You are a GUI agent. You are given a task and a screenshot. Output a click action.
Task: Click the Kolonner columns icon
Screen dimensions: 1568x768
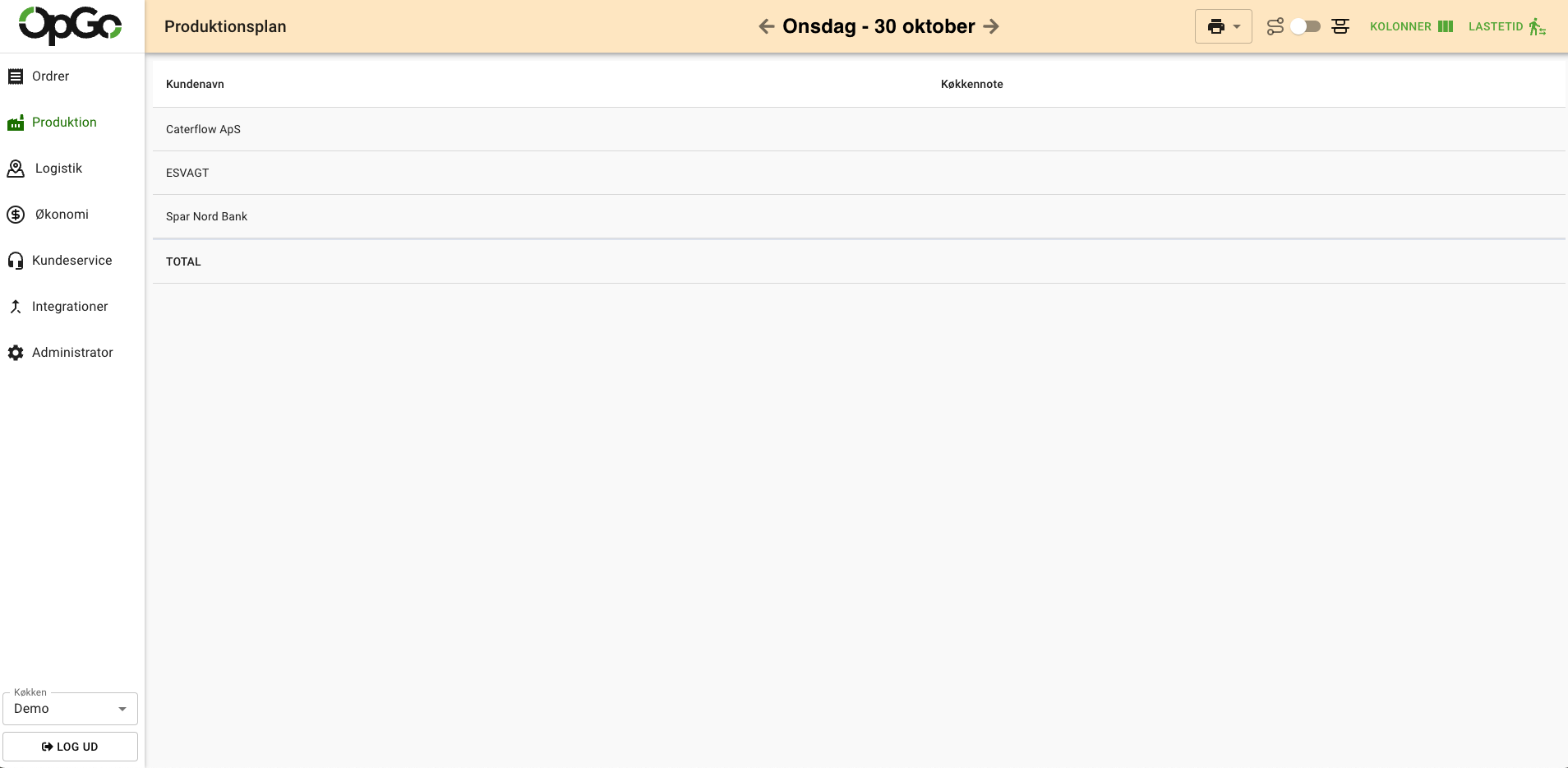[x=1446, y=26]
